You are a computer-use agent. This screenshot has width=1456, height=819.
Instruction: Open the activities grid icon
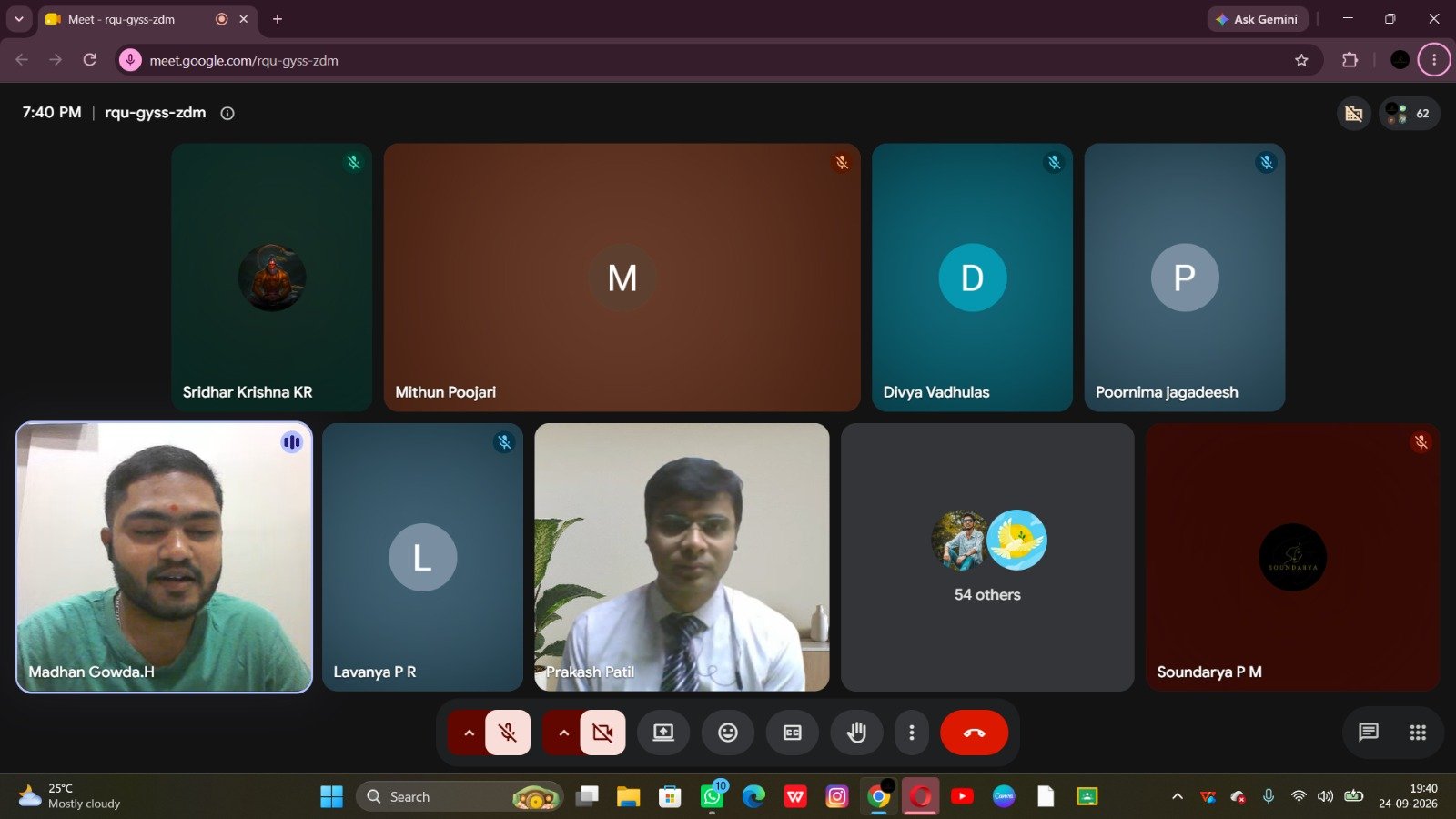1418,733
